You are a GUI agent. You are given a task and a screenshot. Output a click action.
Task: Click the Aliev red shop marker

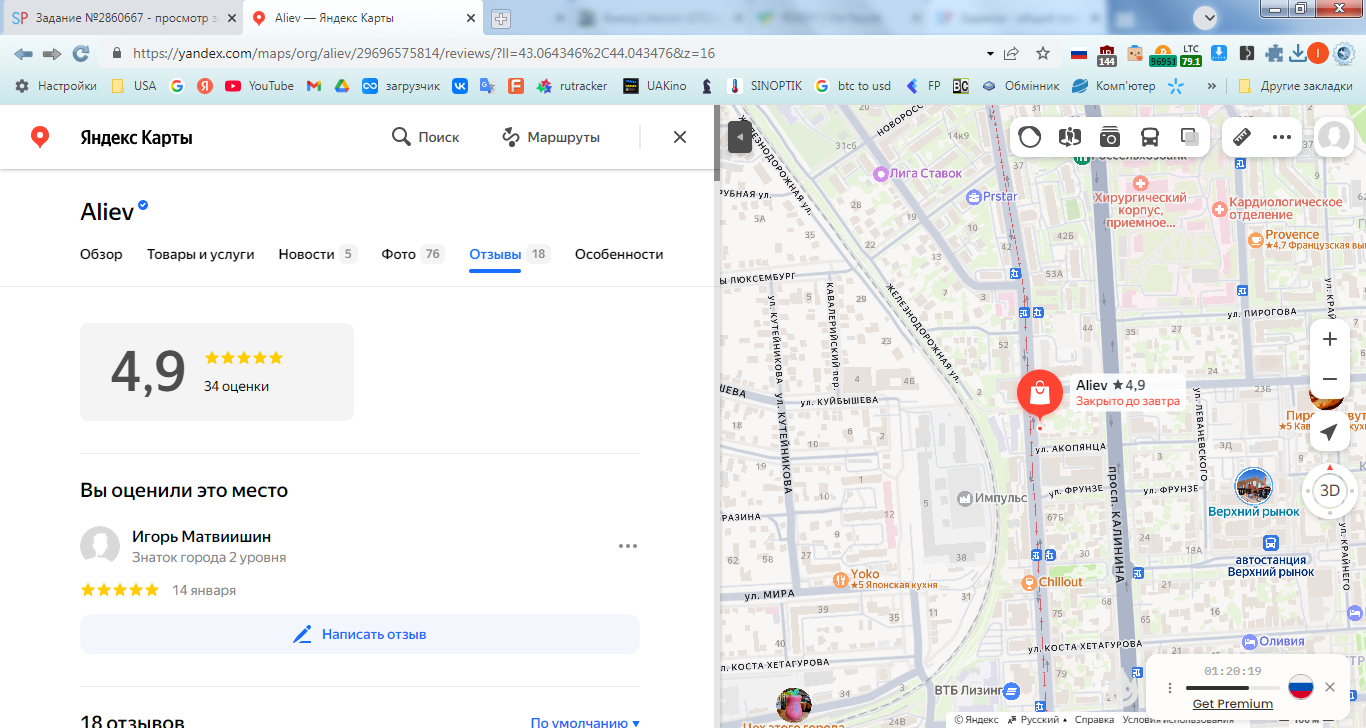(x=1040, y=393)
